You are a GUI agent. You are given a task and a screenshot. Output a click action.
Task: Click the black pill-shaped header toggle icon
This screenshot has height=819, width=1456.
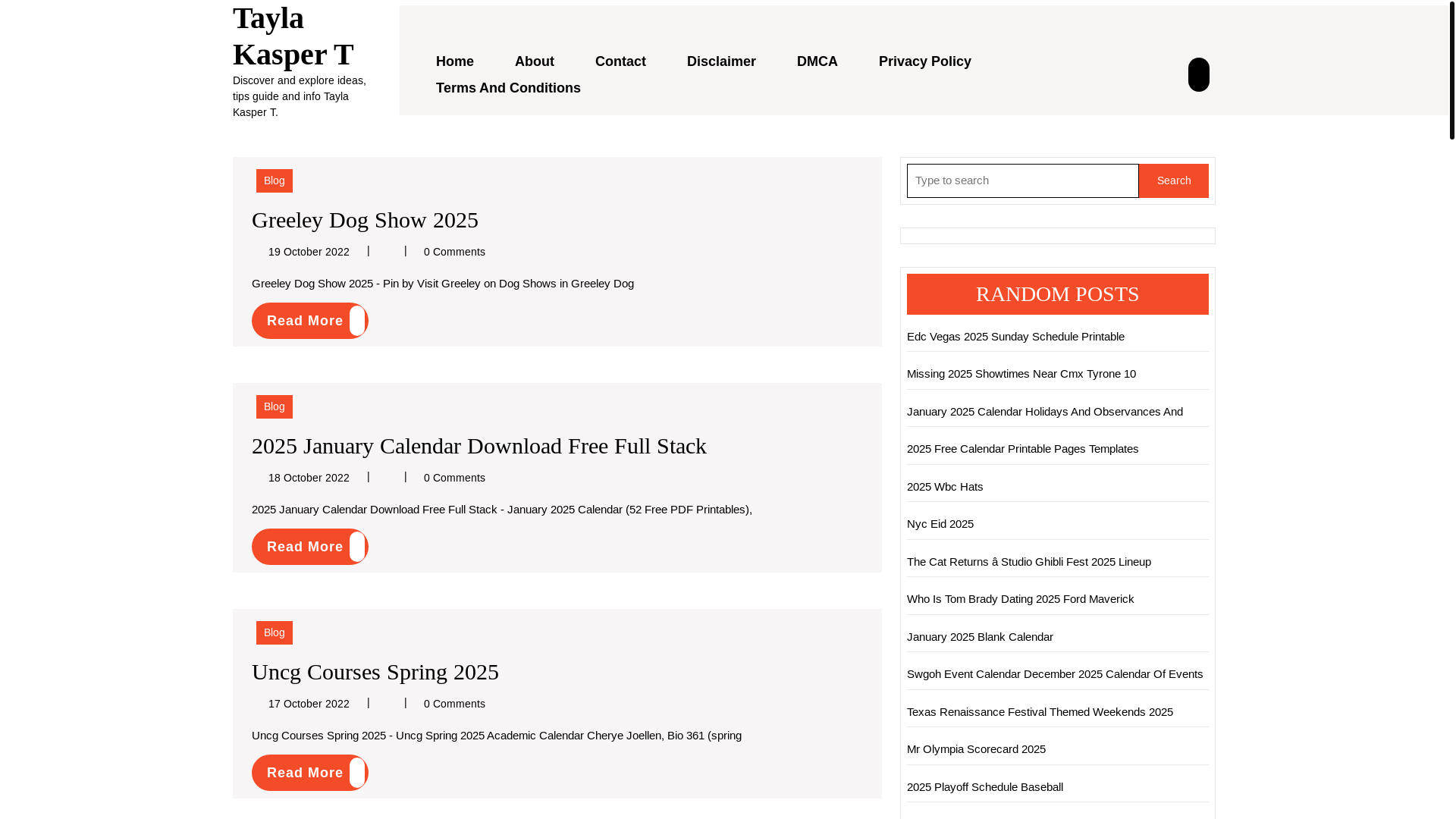point(1198,74)
